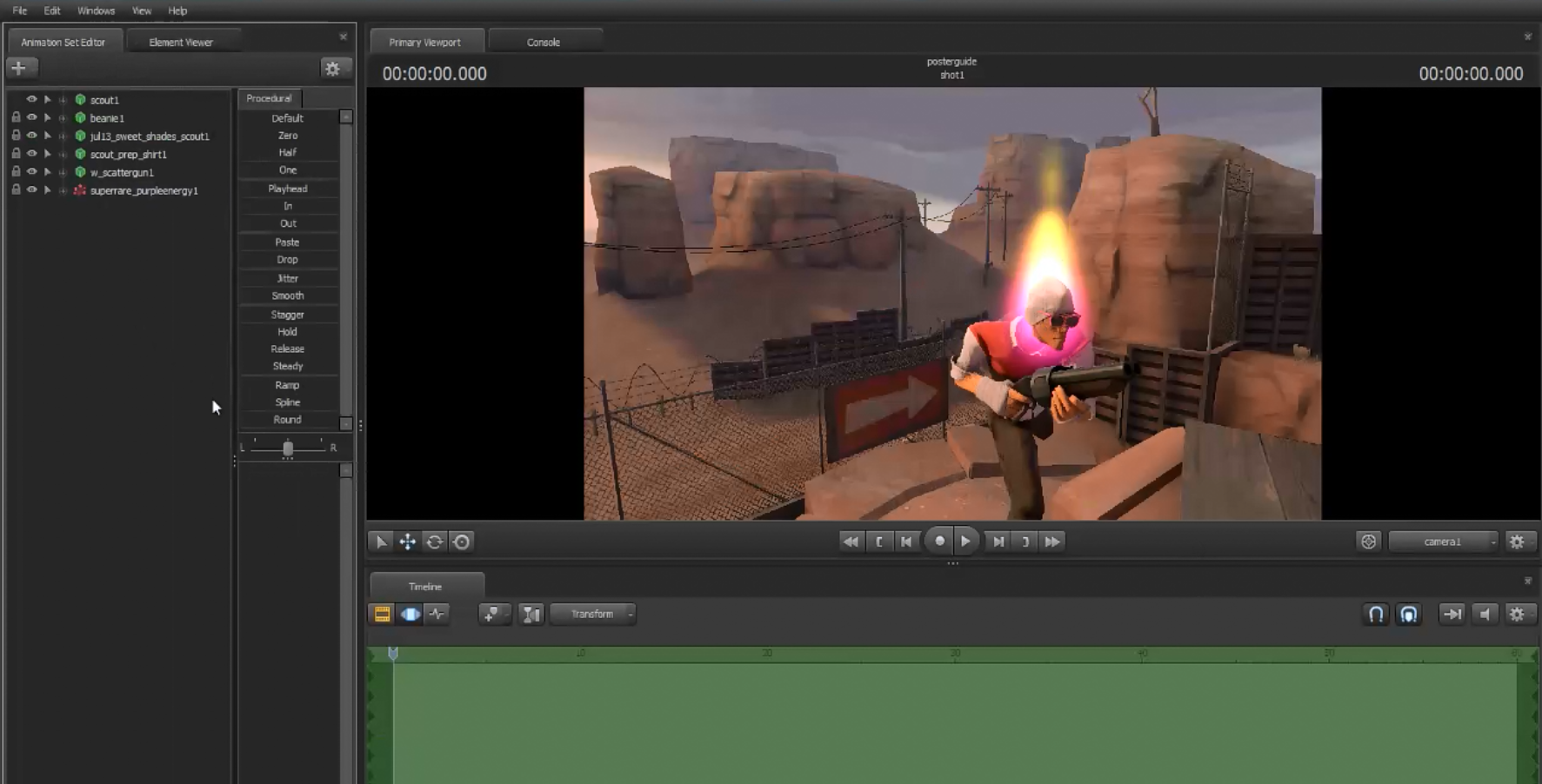
Task: Apply the Default procedural preset
Action: click(288, 118)
